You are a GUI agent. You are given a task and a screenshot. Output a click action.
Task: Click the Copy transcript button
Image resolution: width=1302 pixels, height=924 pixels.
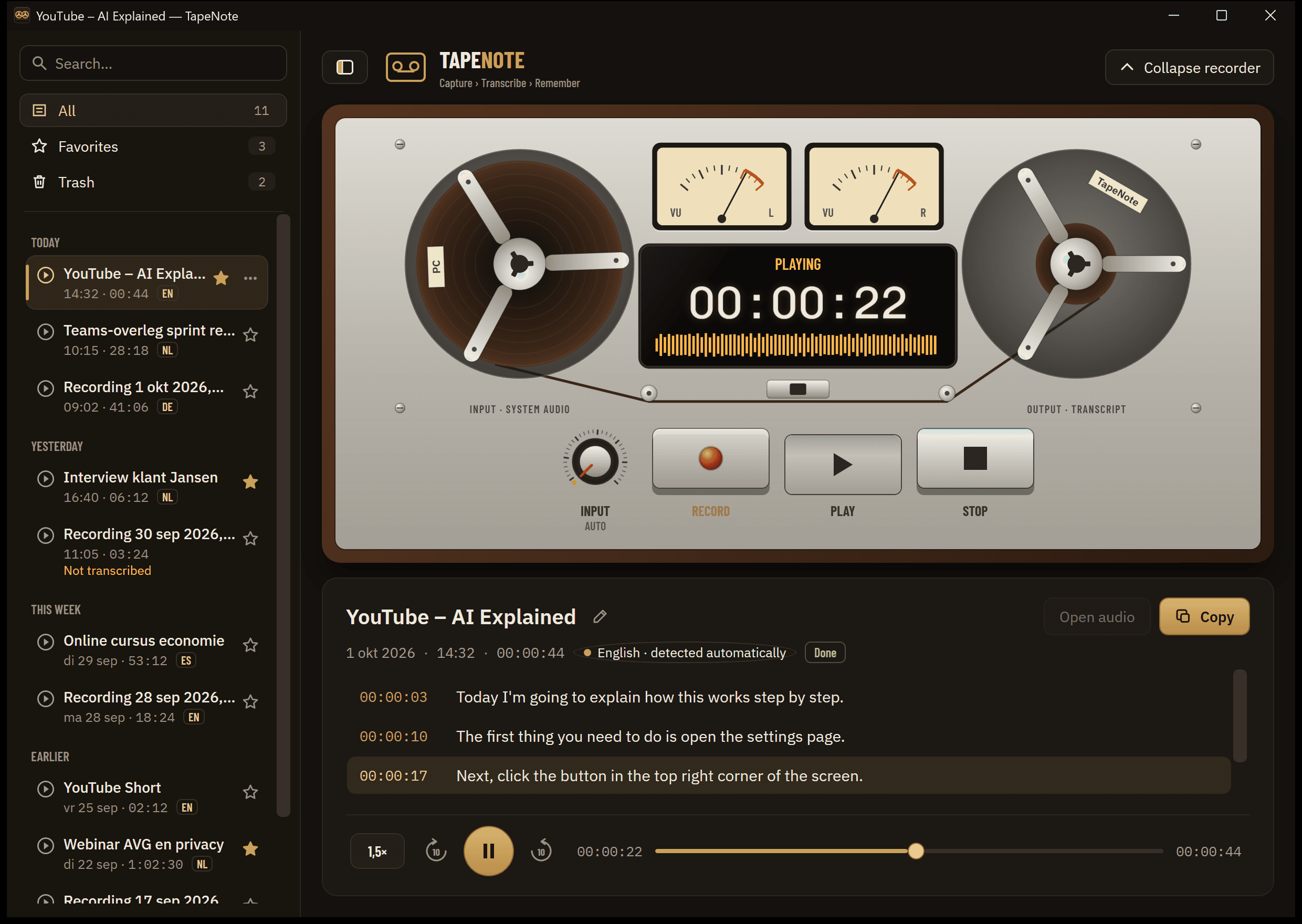point(1204,617)
